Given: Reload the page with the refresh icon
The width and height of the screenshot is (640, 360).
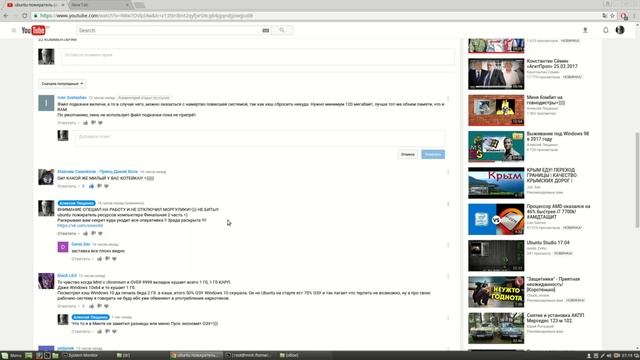Looking at the screenshot, I should coord(24,16).
